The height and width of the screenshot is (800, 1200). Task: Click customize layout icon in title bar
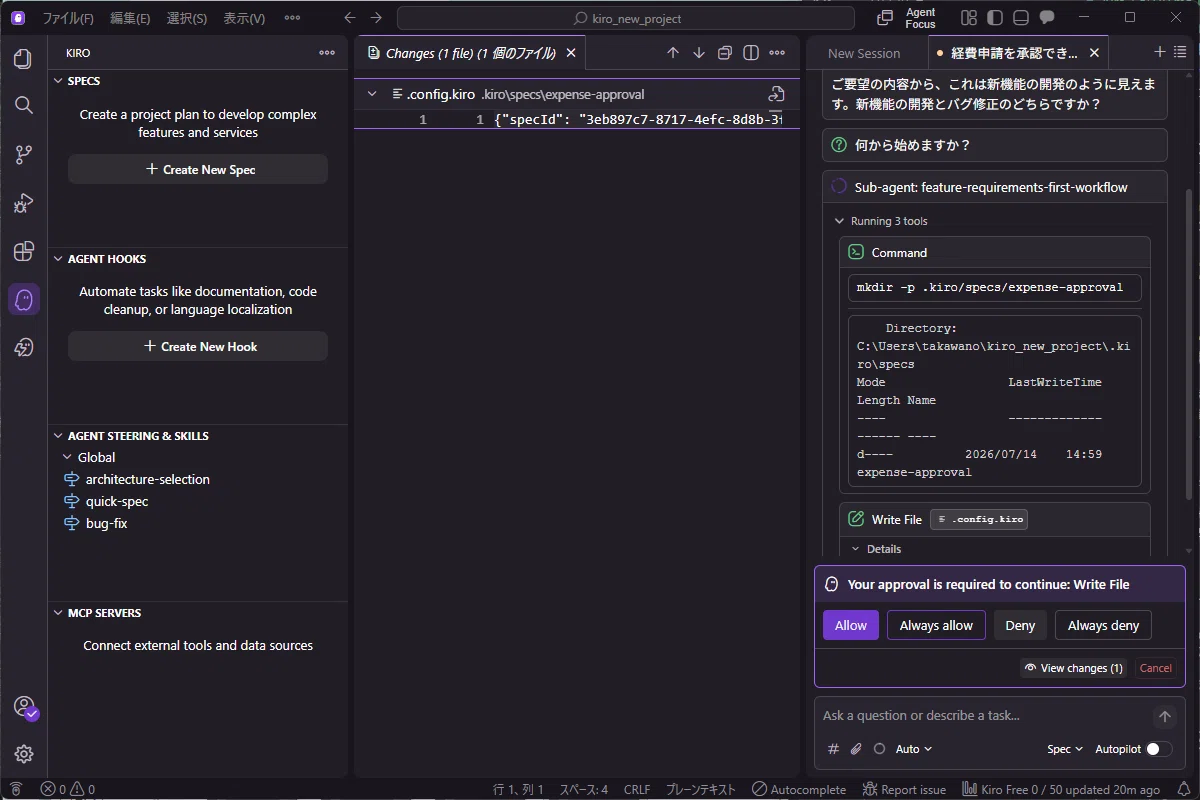tap(968, 18)
